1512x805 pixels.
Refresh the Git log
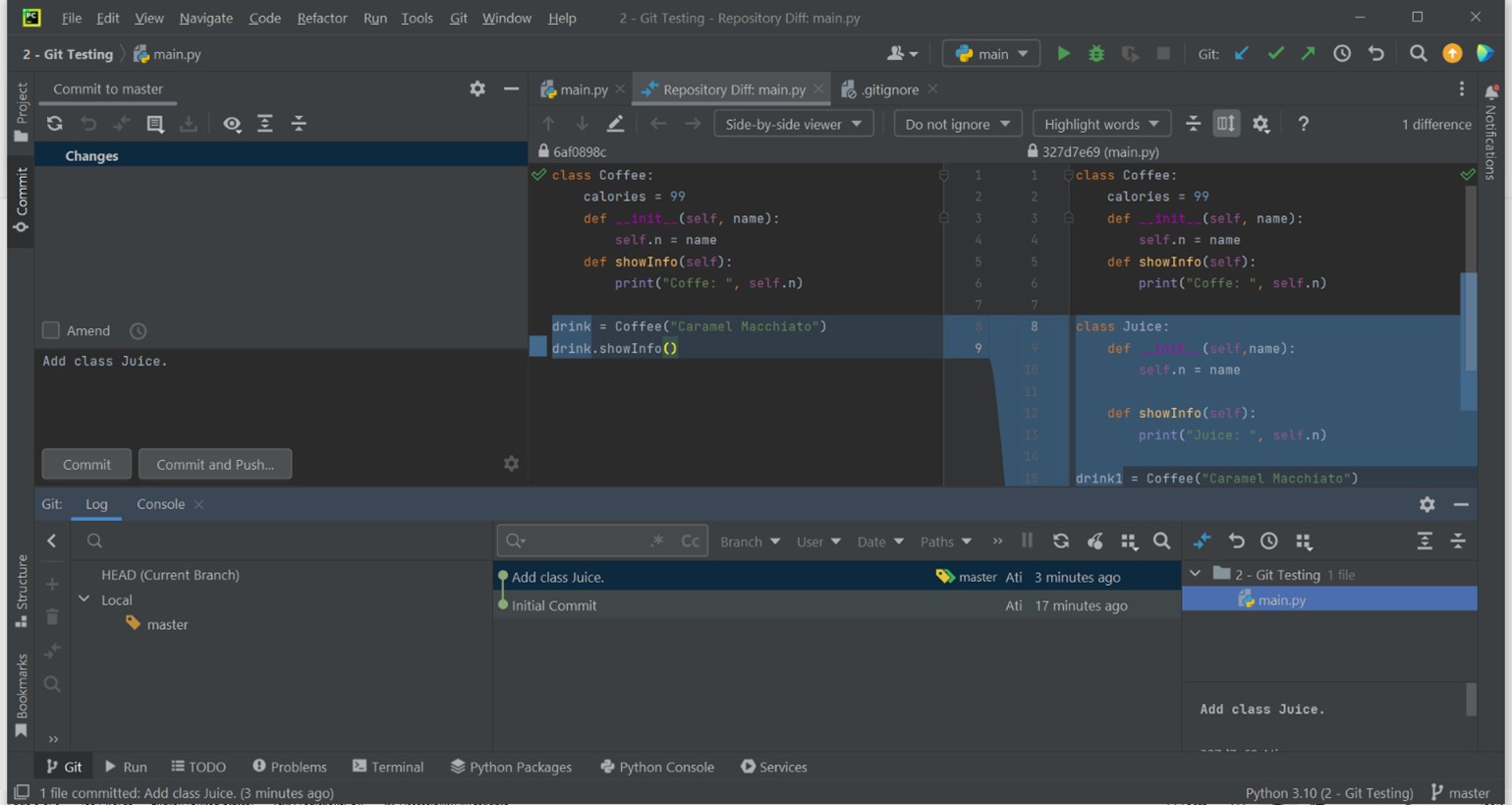pyautogui.click(x=1059, y=541)
